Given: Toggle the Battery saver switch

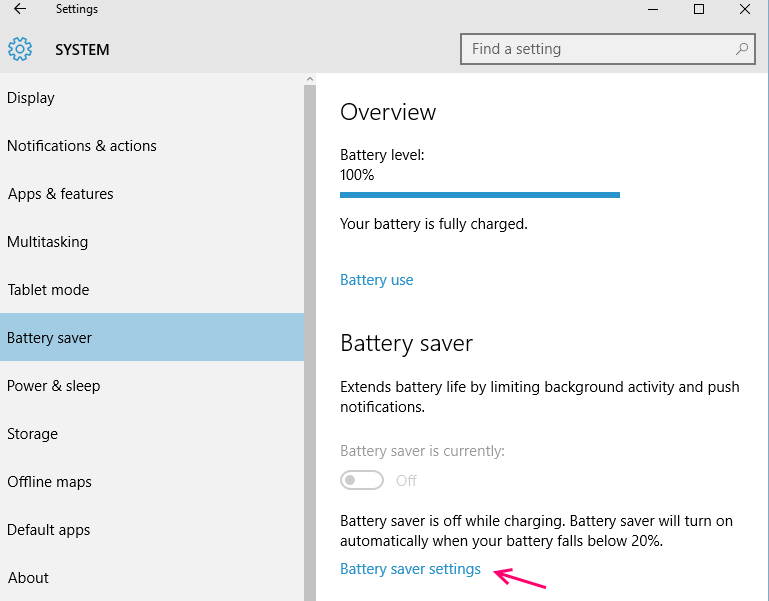Looking at the screenshot, I should click(362, 480).
